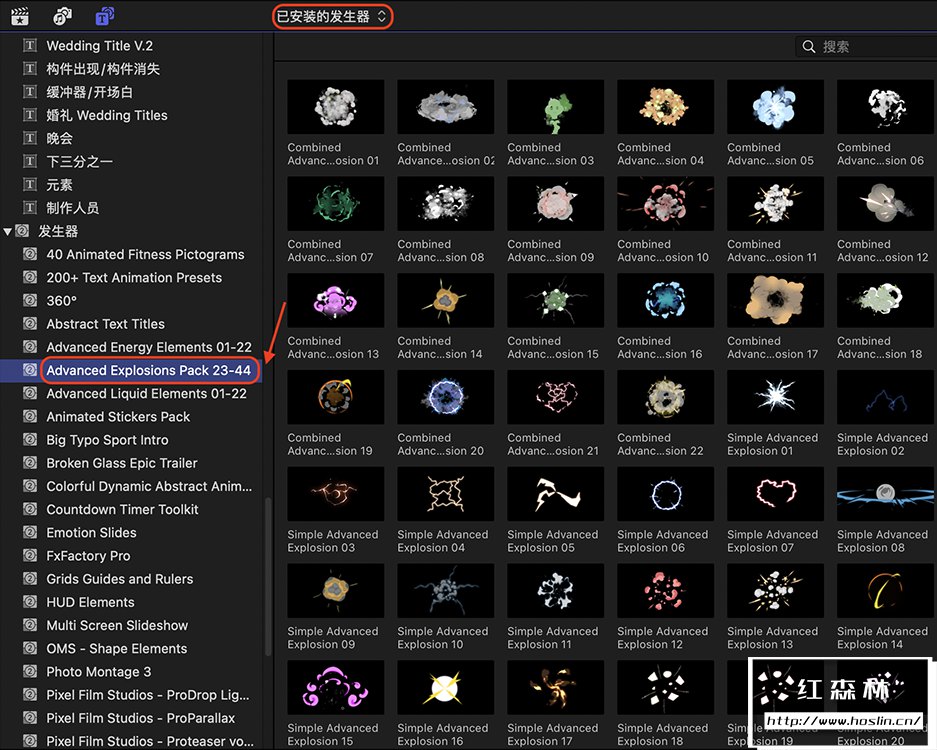The width and height of the screenshot is (937, 750).
Task: Open the Photos and Audio sidebar icon
Action: (62, 16)
